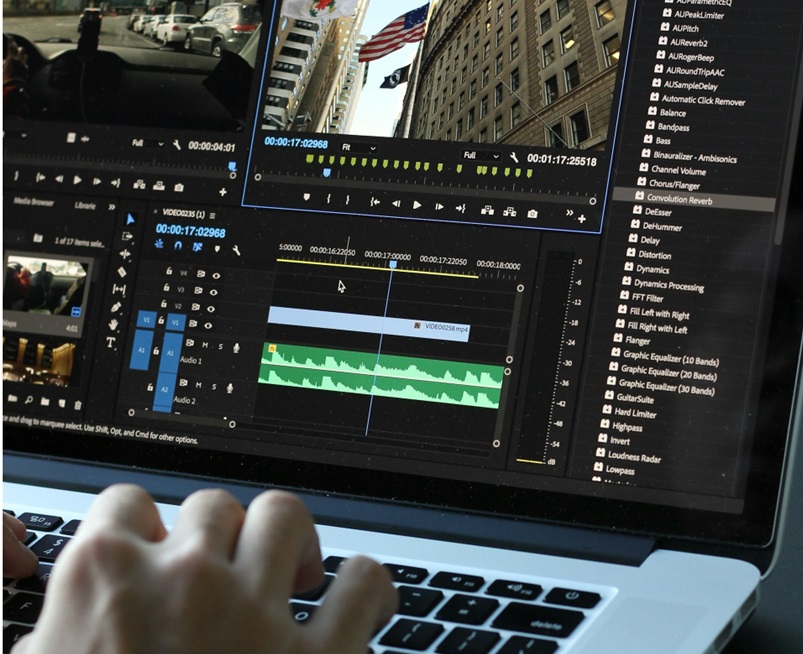The width and height of the screenshot is (803, 654).
Task: Click the blue timeline playhead marker
Action: [392, 264]
